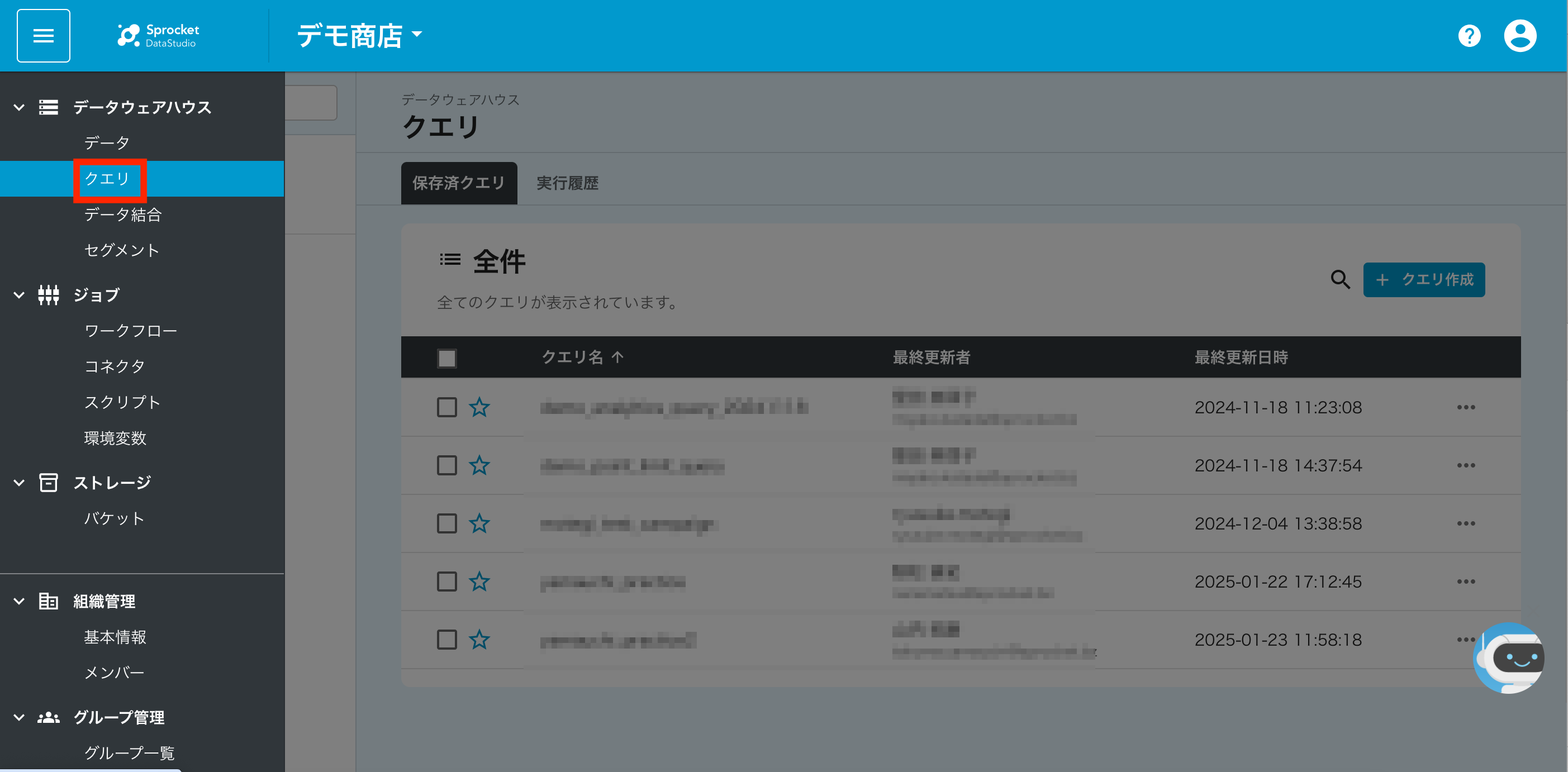Viewport: 1568px width, 772px height.
Task: Select the 保存済クエリ tab
Action: coord(459,183)
